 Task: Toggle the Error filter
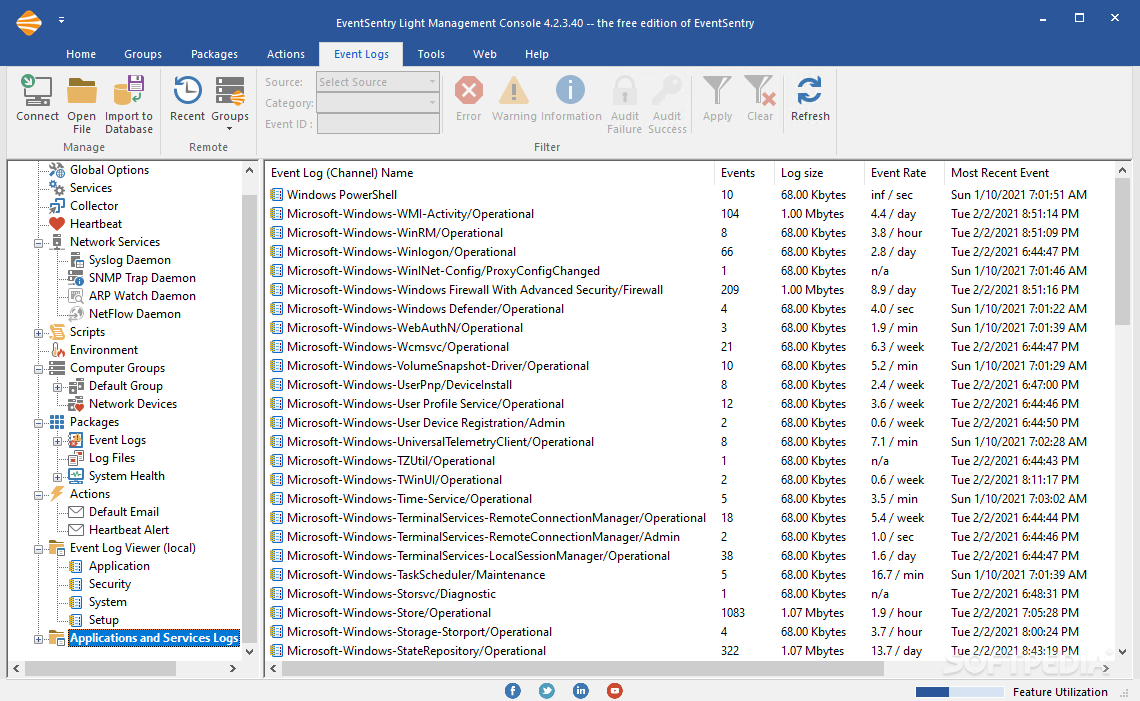(x=469, y=98)
